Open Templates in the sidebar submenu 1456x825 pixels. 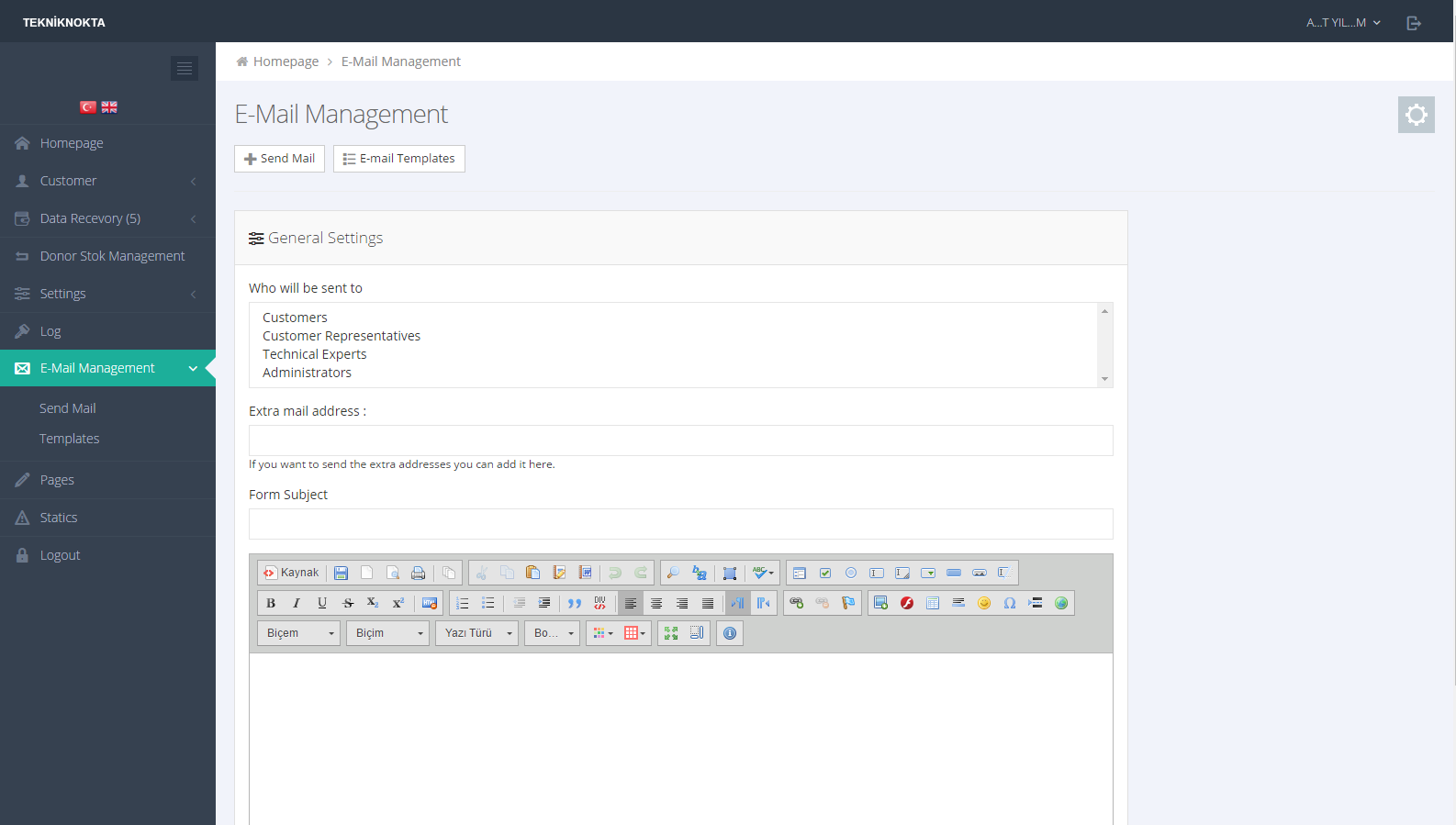point(70,439)
